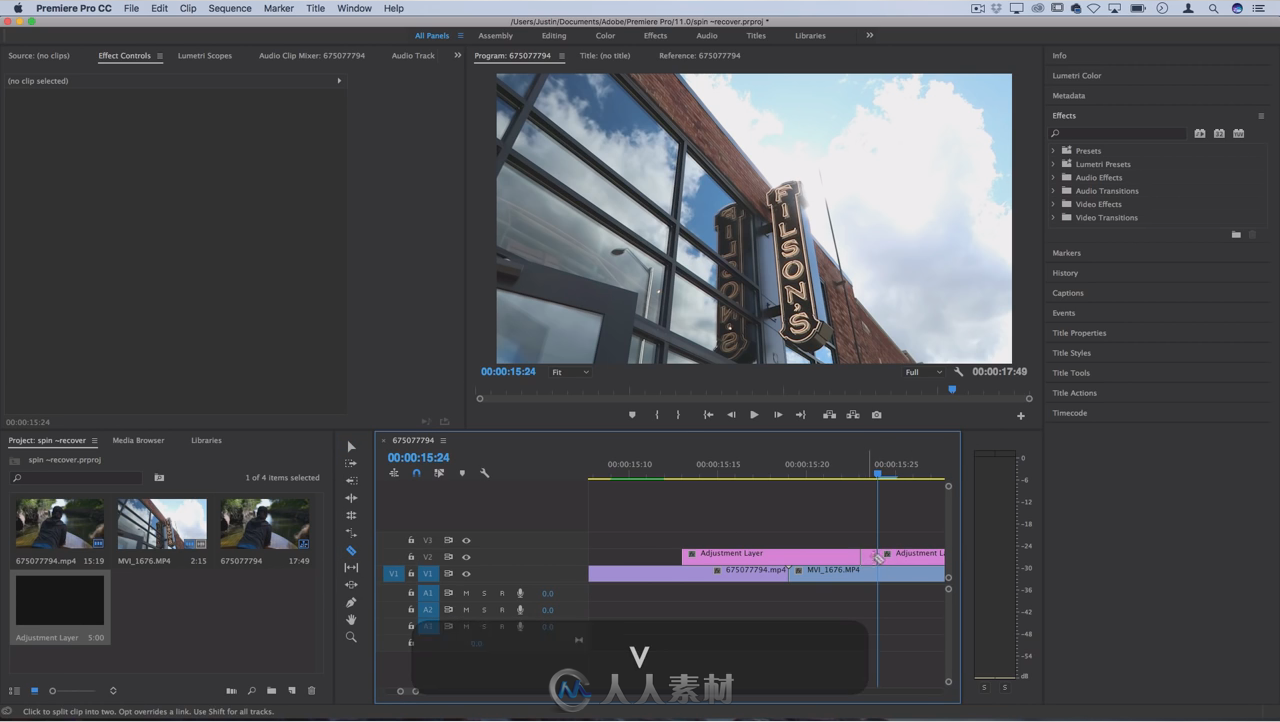This screenshot has width=1280, height=722.
Task: Mute audio track A1
Action: tap(466, 594)
